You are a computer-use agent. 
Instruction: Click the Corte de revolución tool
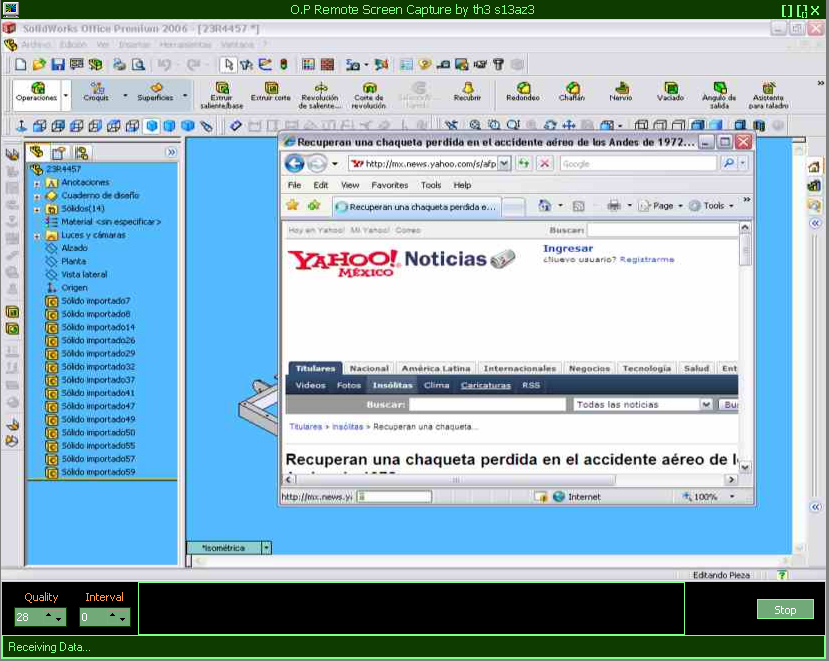tap(369, 95)
